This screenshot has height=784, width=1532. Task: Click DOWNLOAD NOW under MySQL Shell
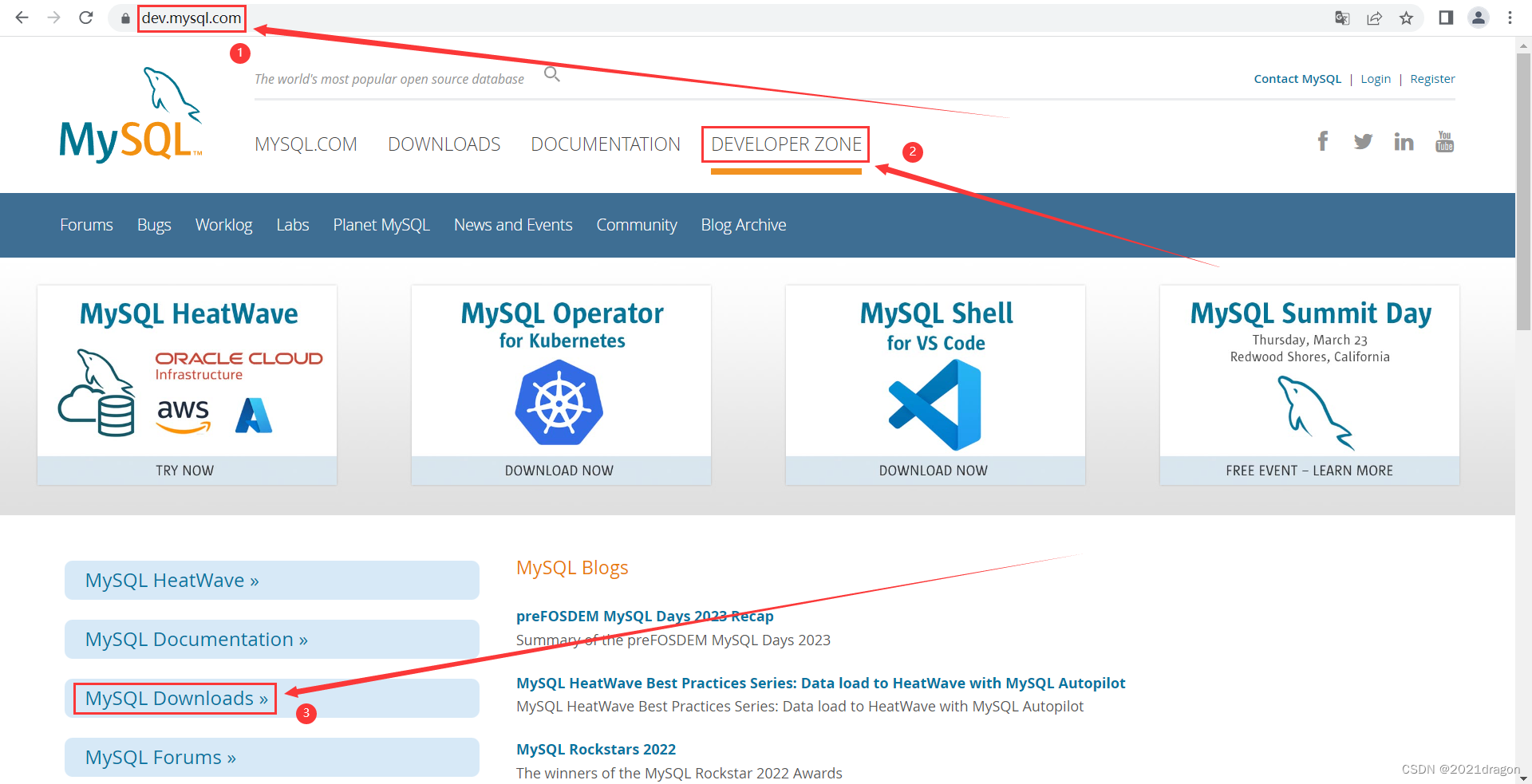[935, 471]
